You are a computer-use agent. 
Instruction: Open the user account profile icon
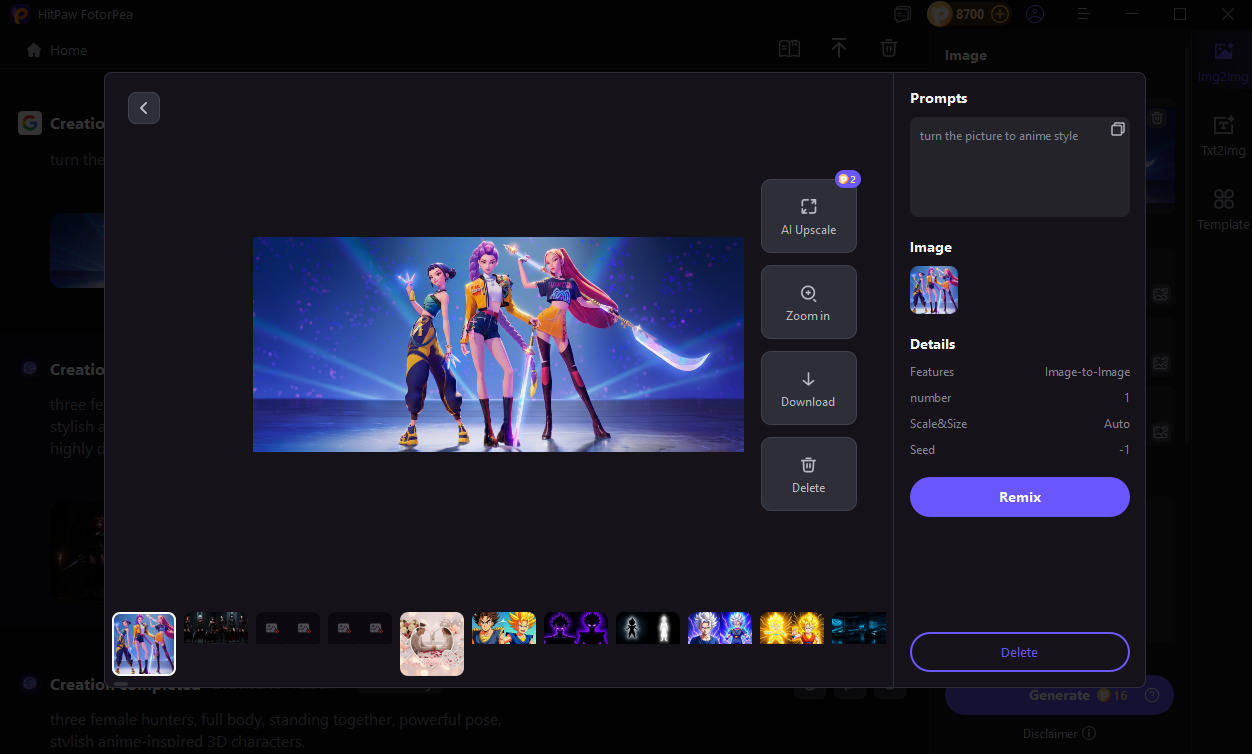(1034, 14)
